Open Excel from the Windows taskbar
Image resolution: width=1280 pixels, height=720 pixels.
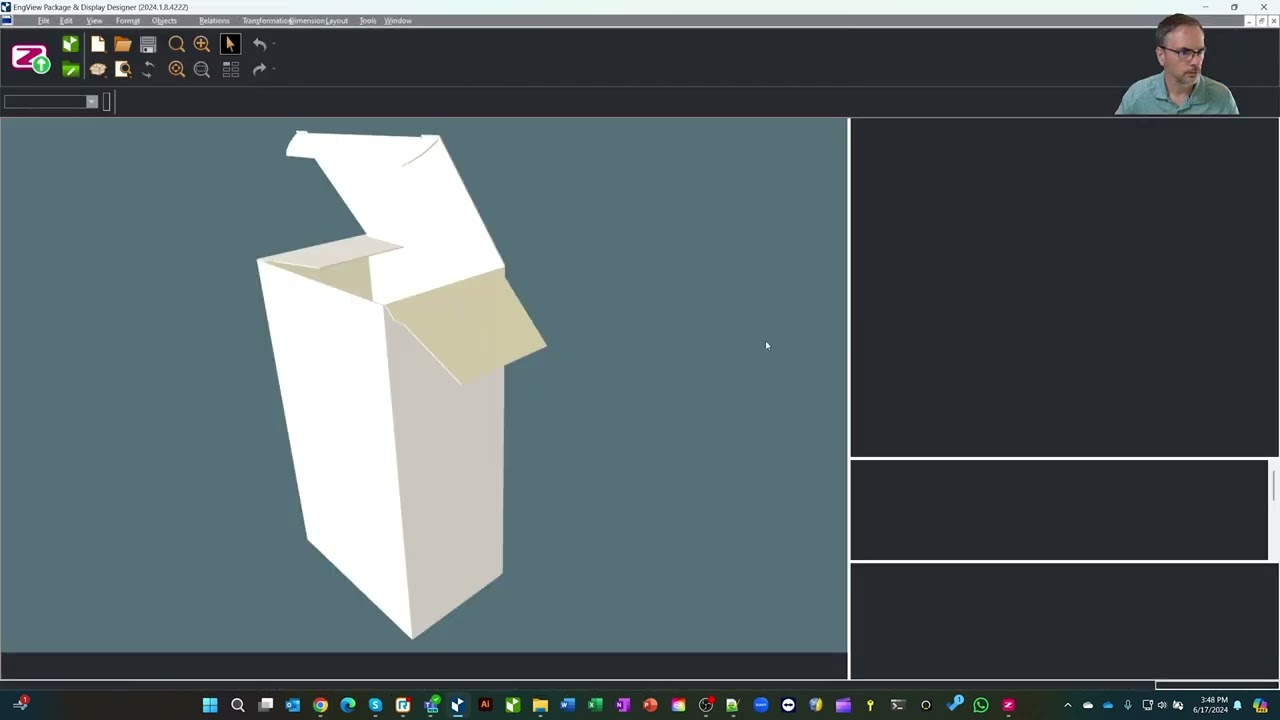point(595,705)
